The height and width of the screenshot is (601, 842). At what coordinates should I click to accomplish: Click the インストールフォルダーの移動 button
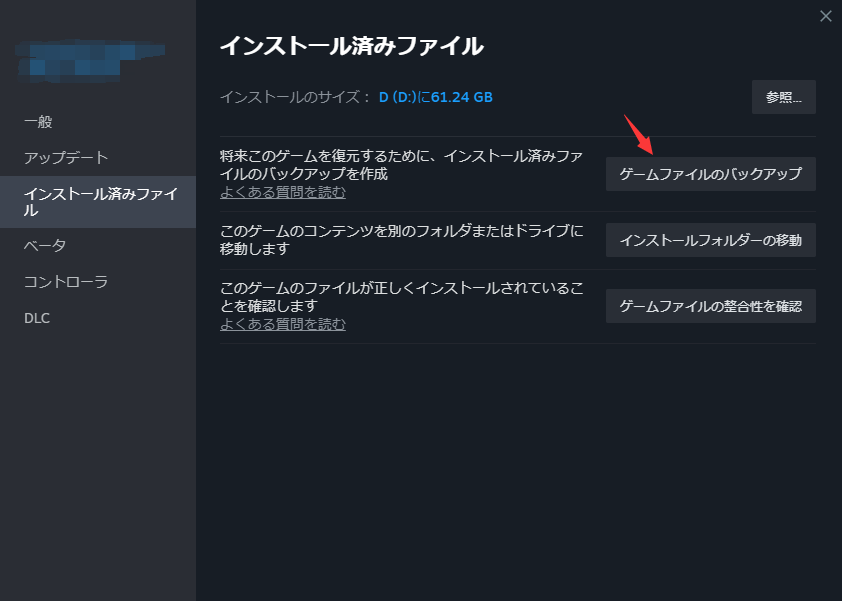710,240
